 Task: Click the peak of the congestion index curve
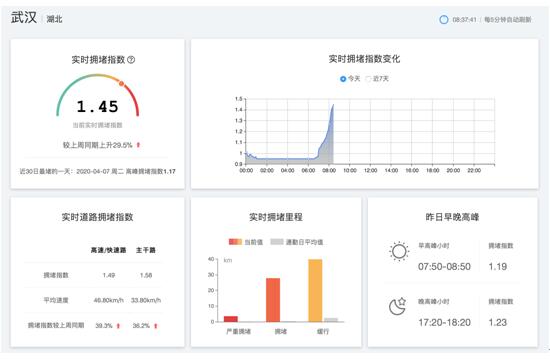point(333,105)
